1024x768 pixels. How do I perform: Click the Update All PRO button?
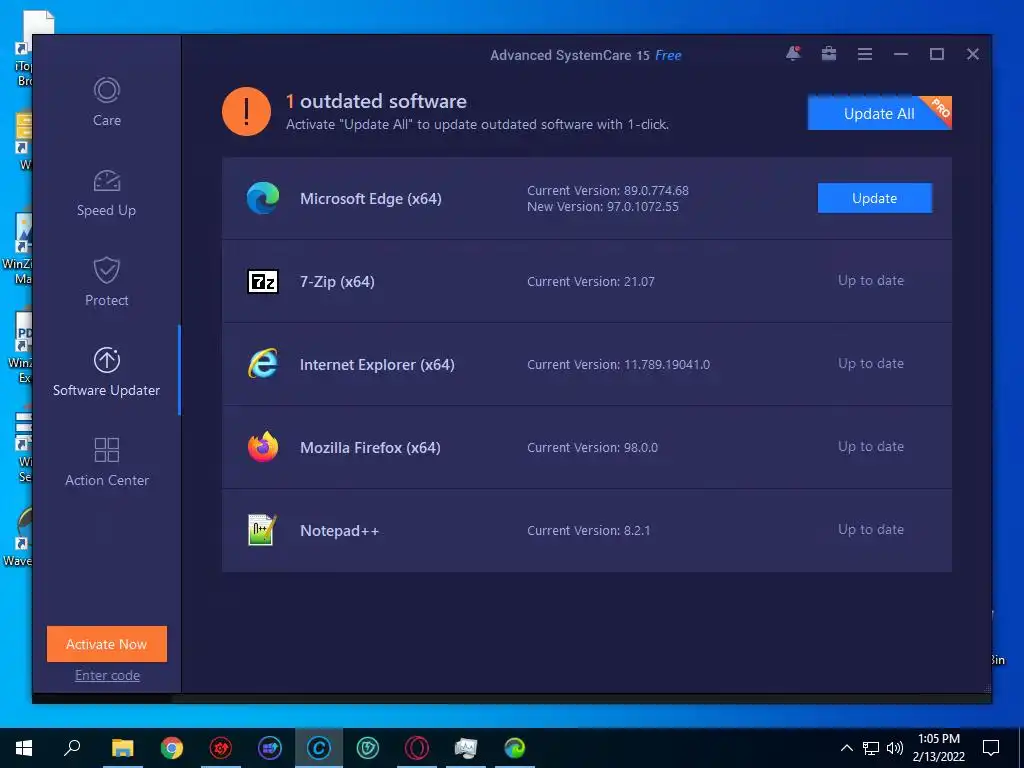click(x=879, y=113)
